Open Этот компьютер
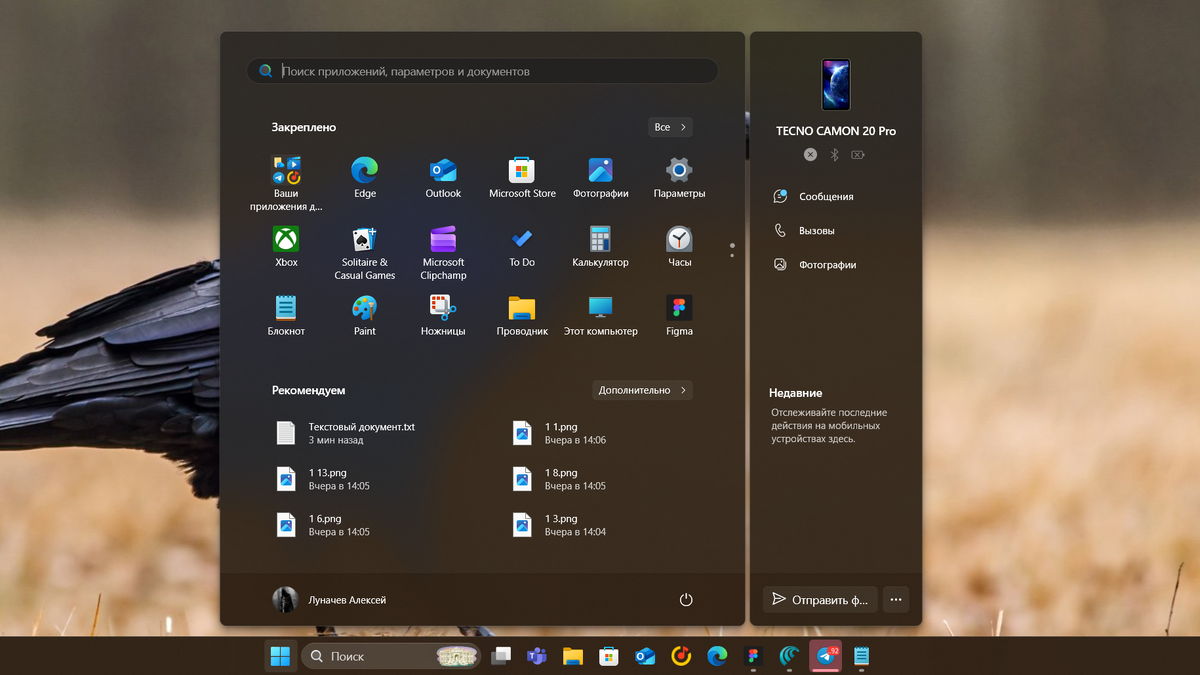This screenshot has height=675, width=1200. click(x=600, y=315)
